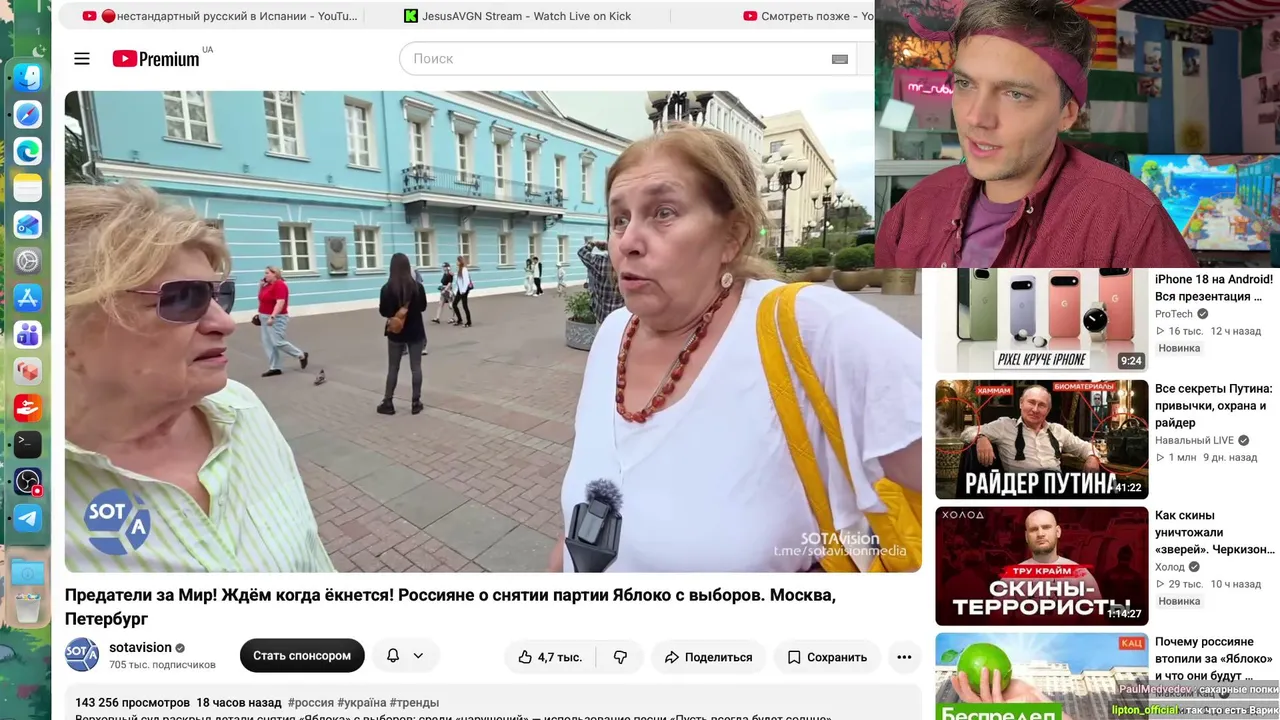The image size is (1280, 720).
Task: Open Safari in the Dock
Action: (28, 114)
